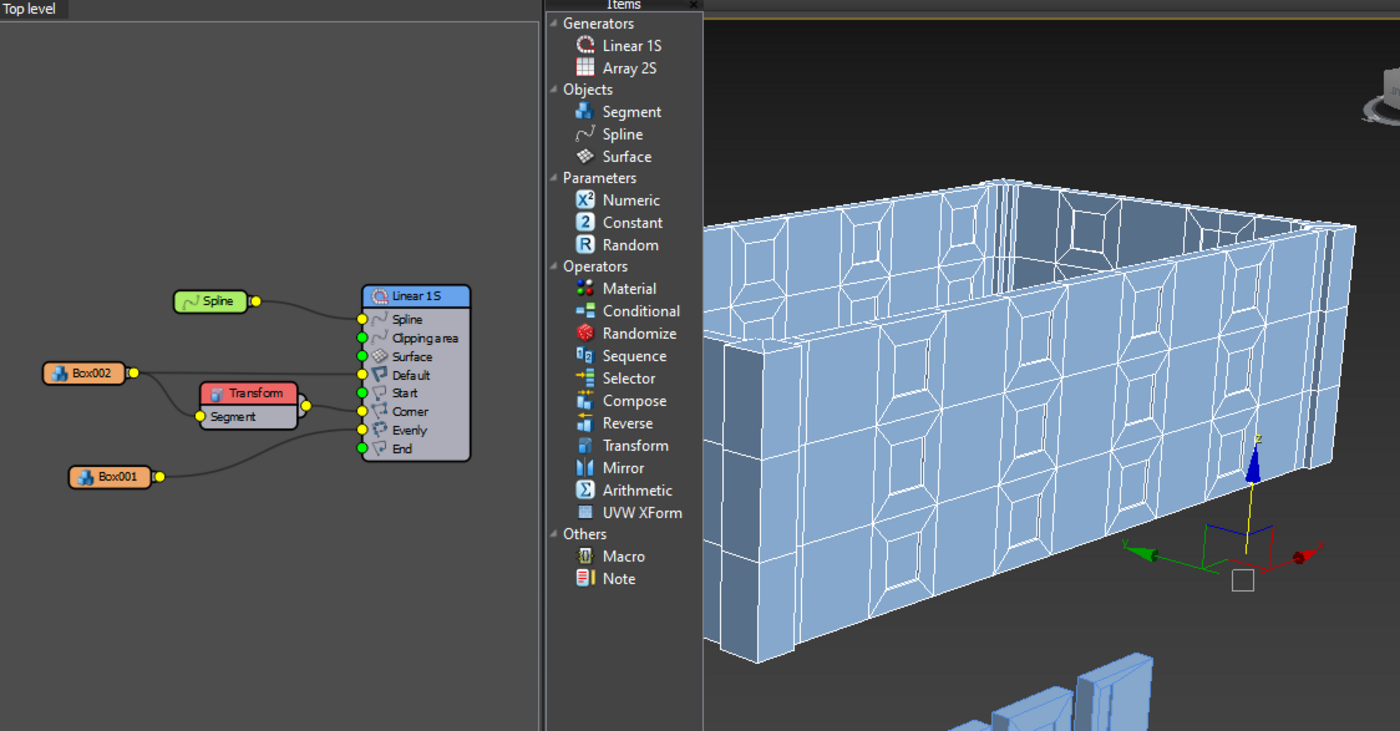
Task: Click the blue Z-axis gizmo arrow
Action: 1253,463
